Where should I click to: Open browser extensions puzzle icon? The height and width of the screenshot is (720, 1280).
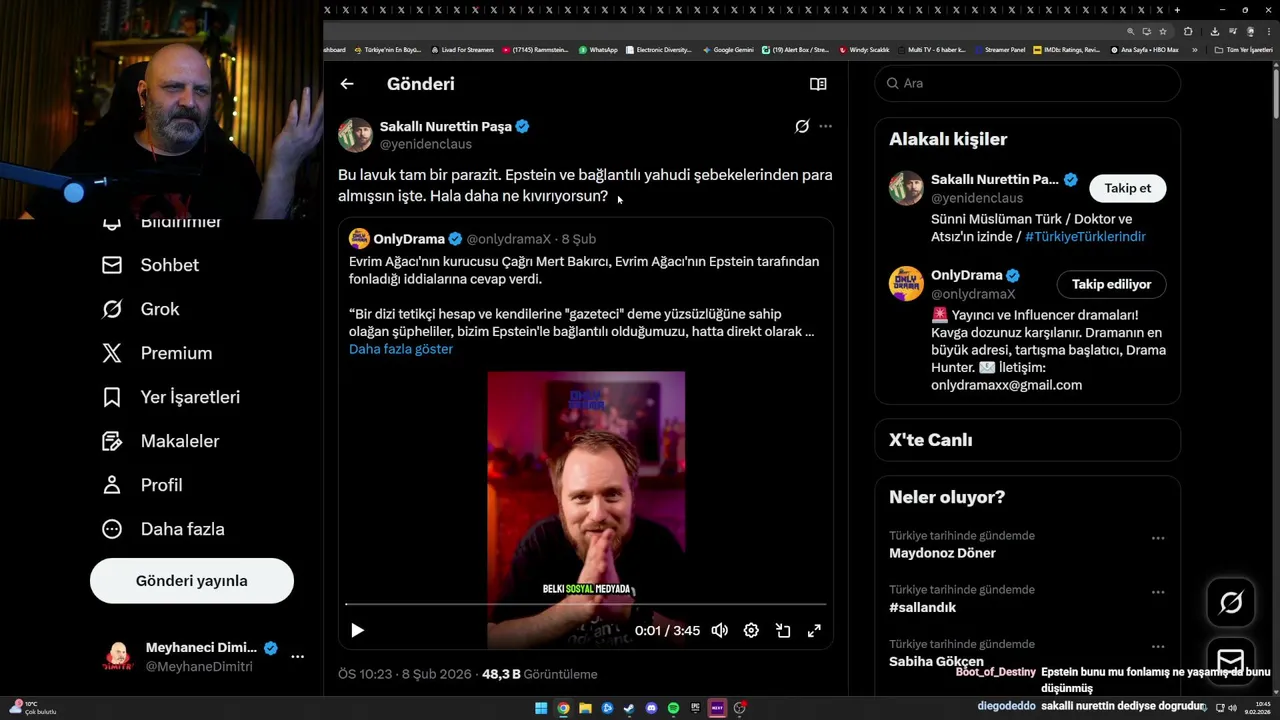point(1188,31)
